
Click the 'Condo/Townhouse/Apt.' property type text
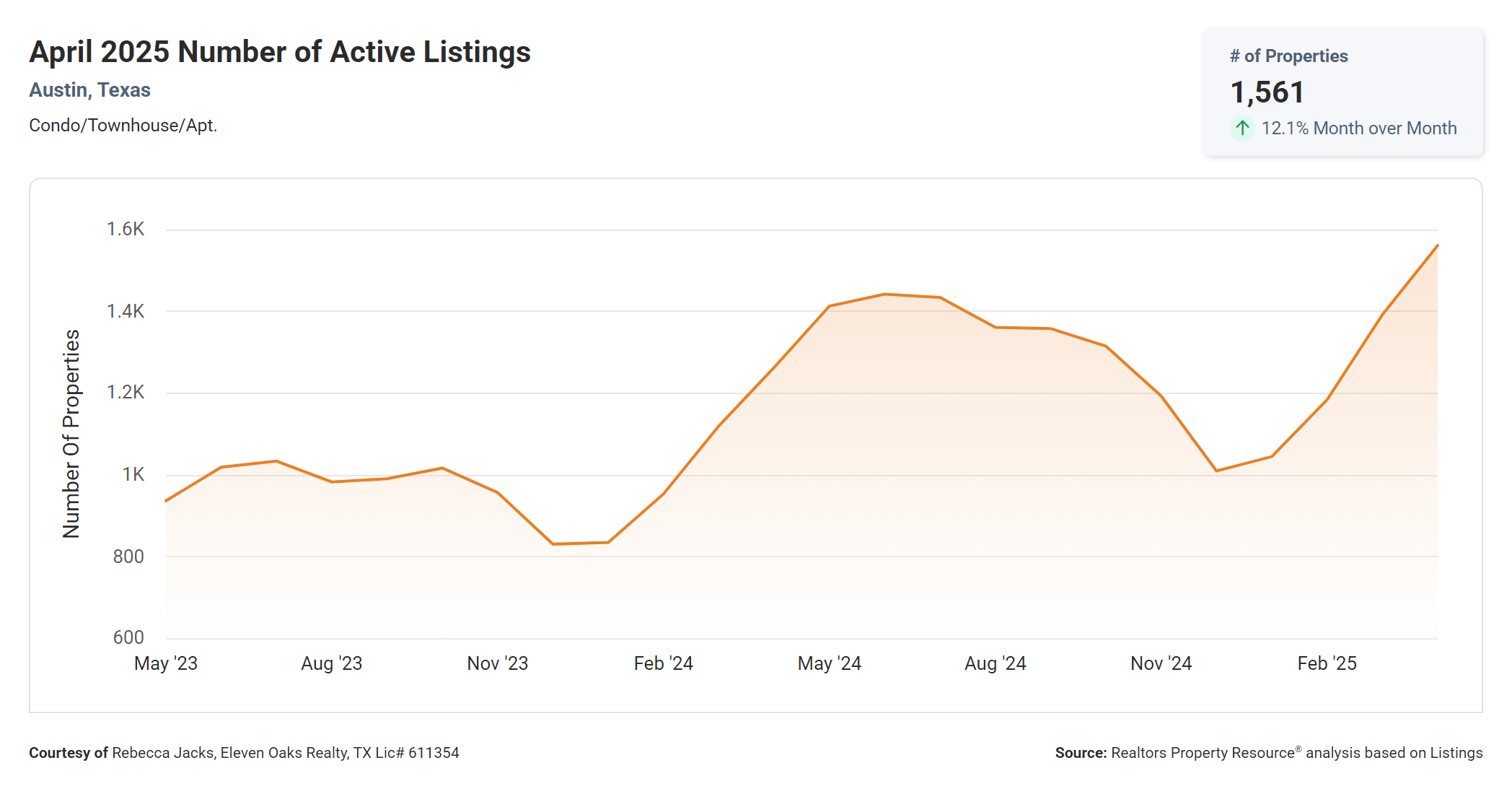pyautogui.click(x=123, y=126)
